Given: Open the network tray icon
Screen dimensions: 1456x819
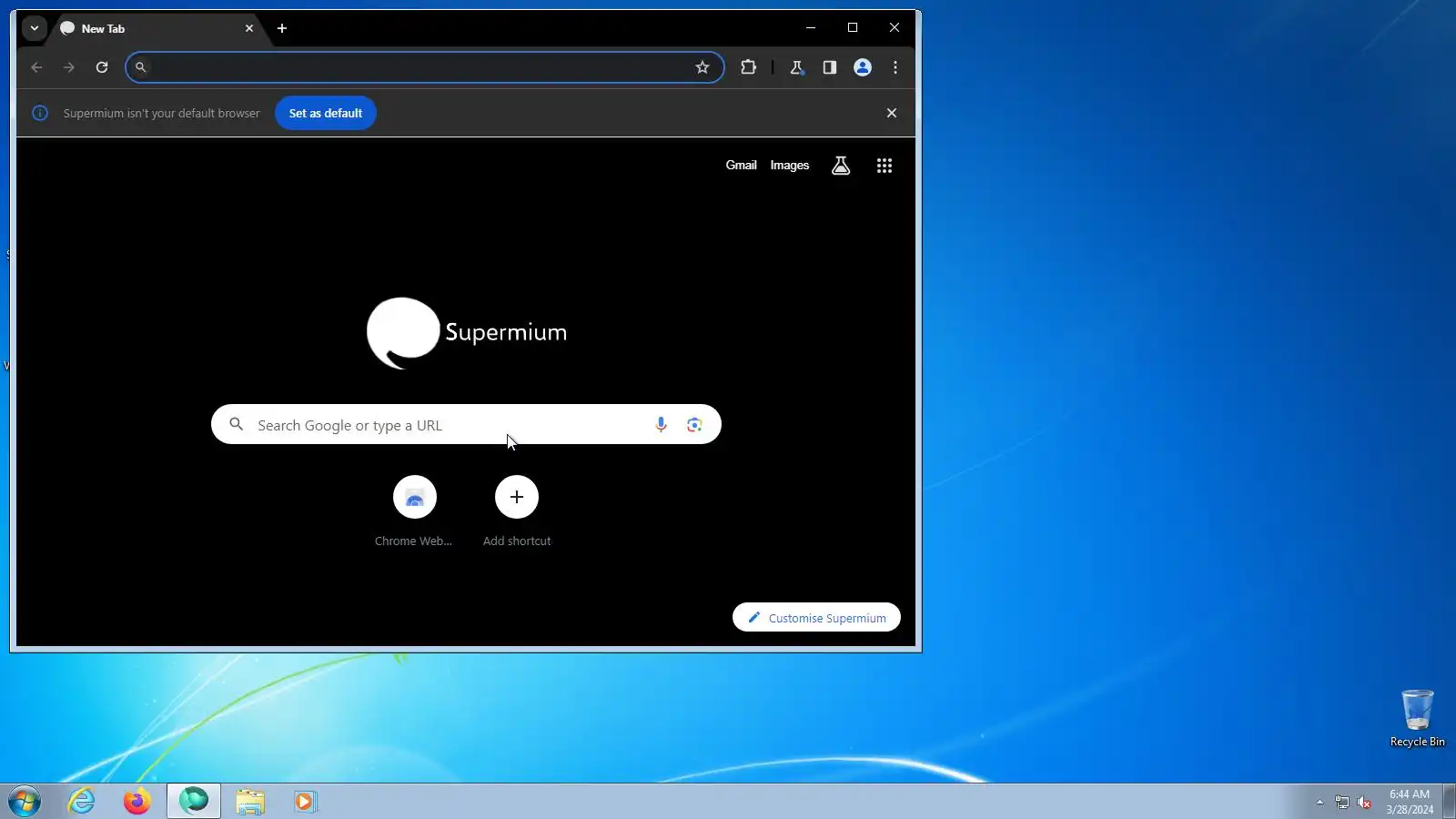Looking at the screenshot, I should 1342,802.
